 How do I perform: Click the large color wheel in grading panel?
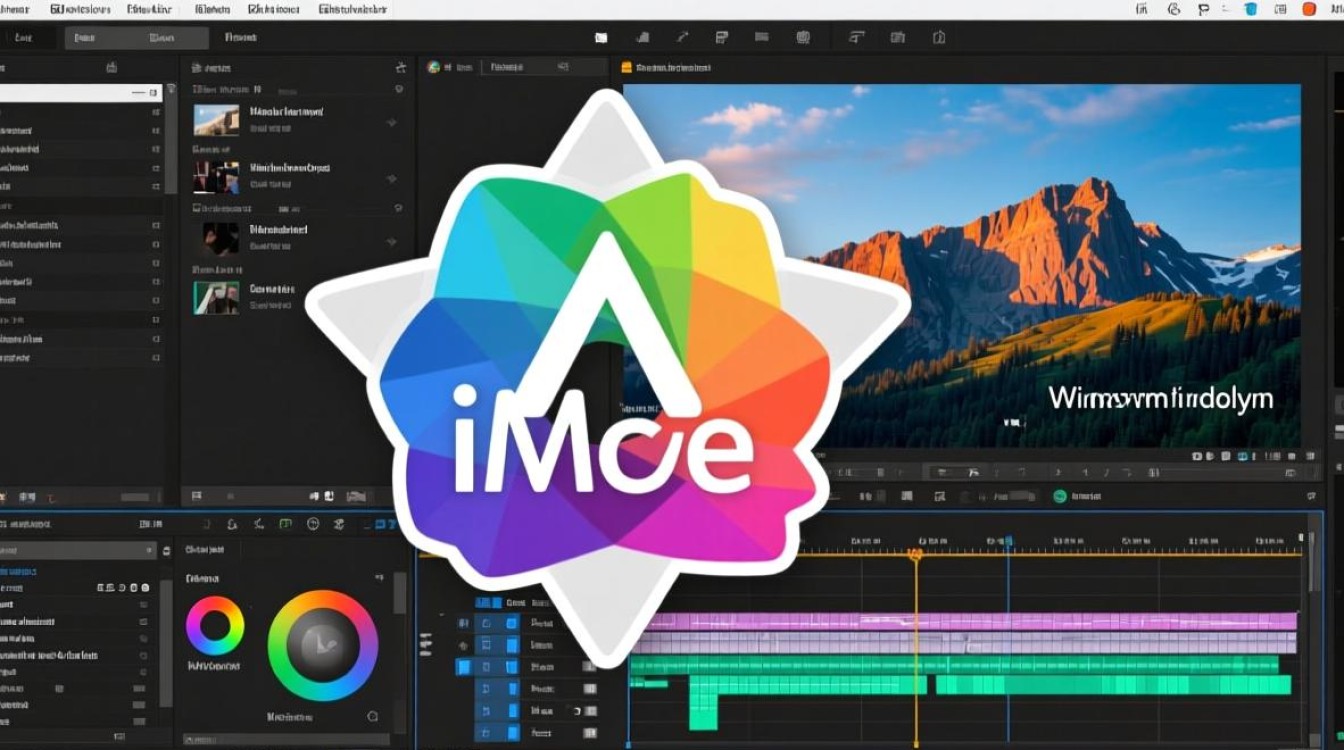323,645
